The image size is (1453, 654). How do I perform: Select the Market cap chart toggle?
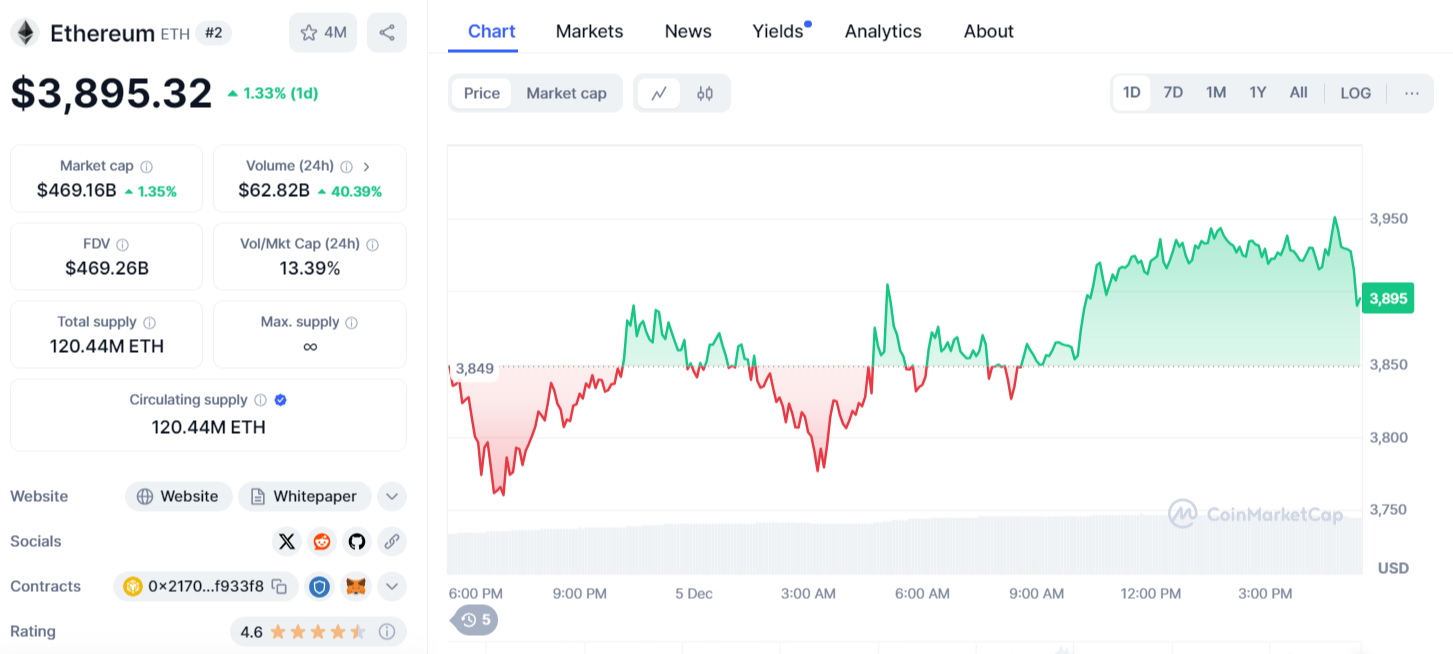[x=566, y=93]
